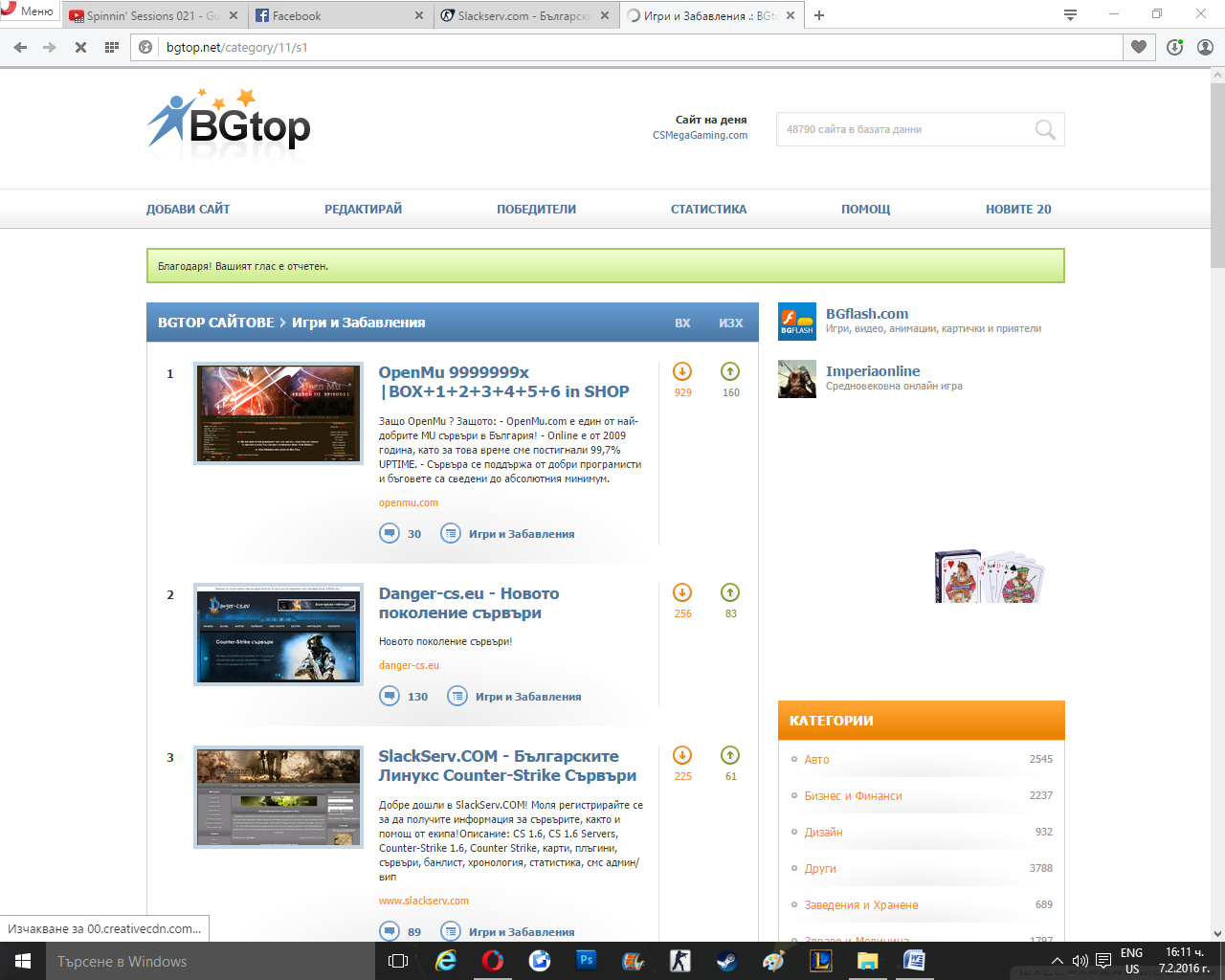Close the Игри и Забавления tab
1225x980 pixels.
pos(791,16)
